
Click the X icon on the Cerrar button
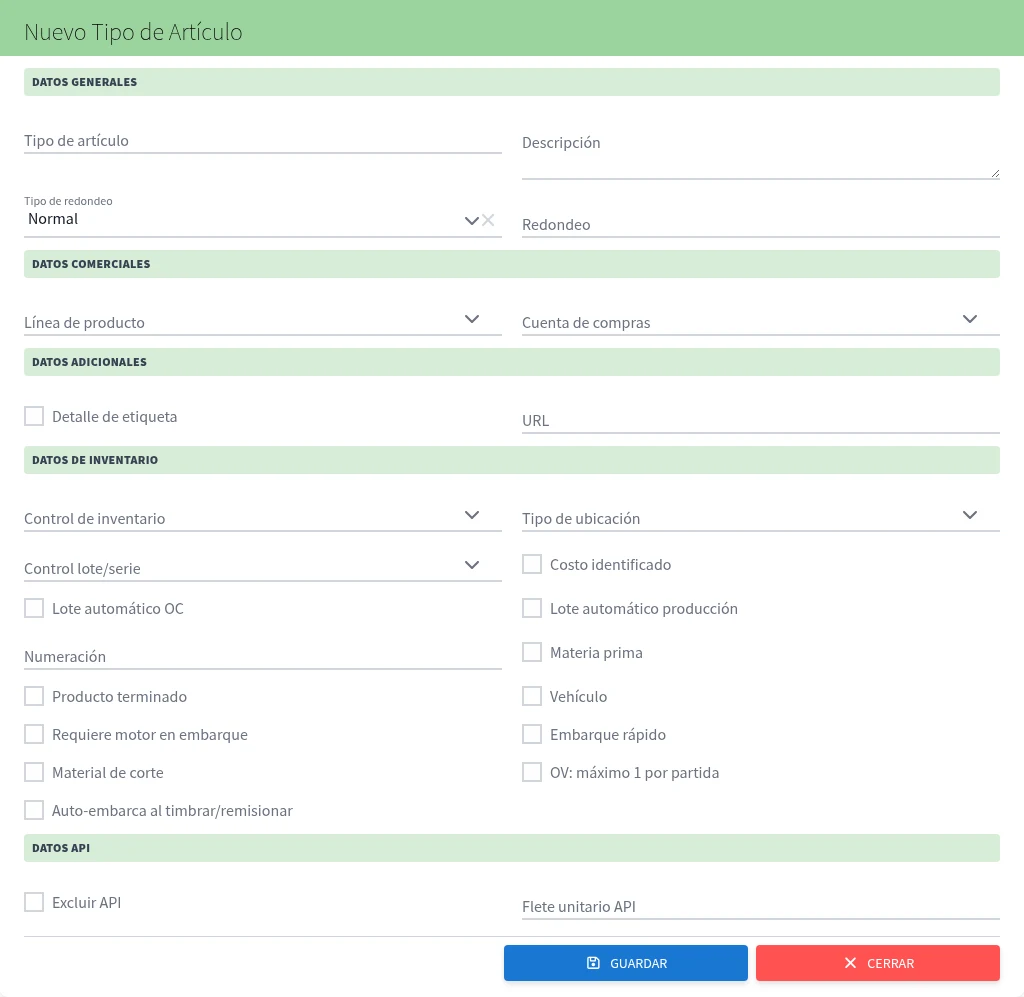coord(850,963)
